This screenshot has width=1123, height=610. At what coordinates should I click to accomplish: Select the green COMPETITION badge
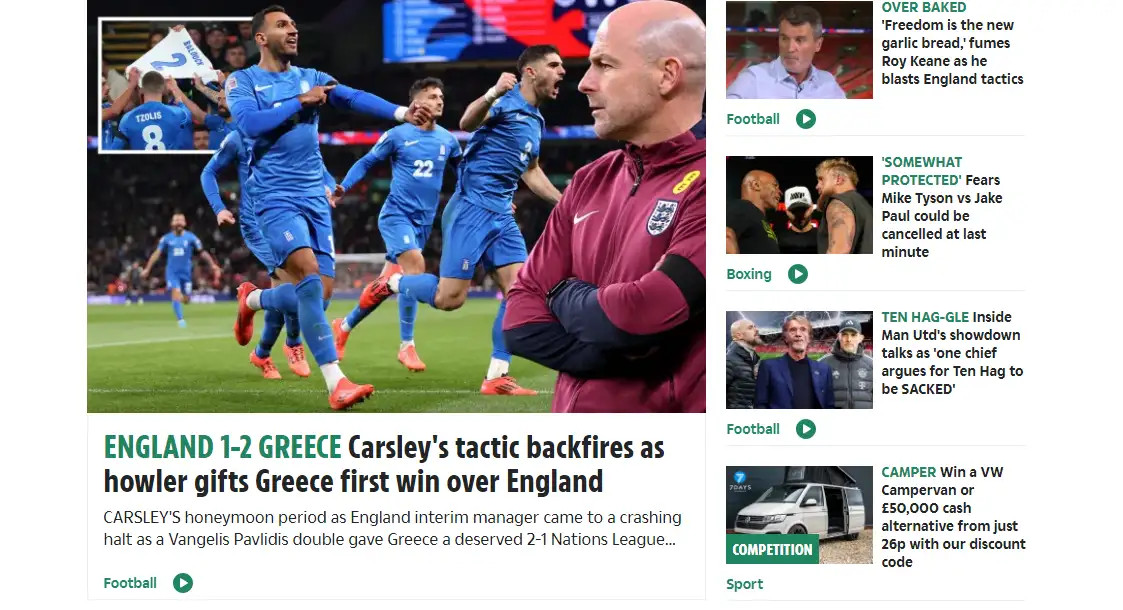[772, 549]
